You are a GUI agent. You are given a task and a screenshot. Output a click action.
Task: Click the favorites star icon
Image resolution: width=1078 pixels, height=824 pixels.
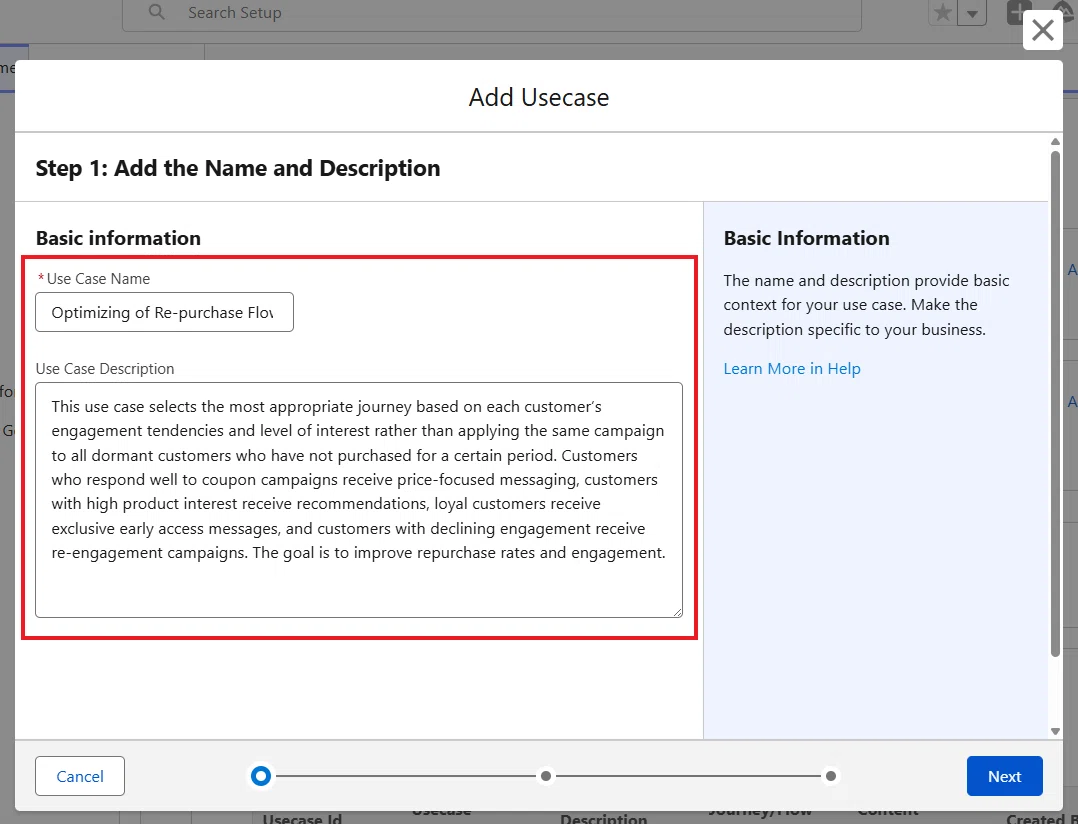(943, 13)
